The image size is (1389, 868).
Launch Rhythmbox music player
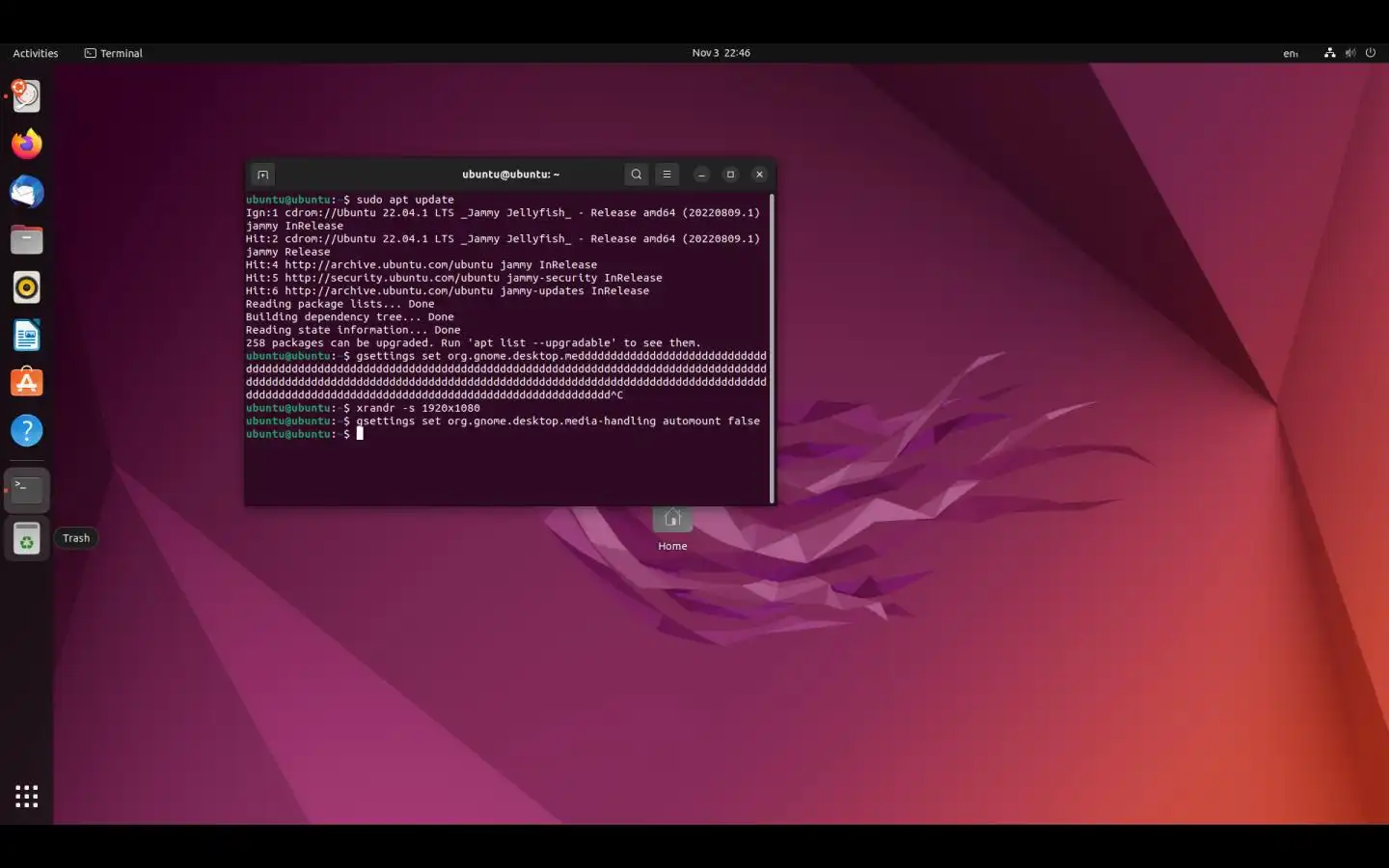pyautogui.click(x=27, y=287)
